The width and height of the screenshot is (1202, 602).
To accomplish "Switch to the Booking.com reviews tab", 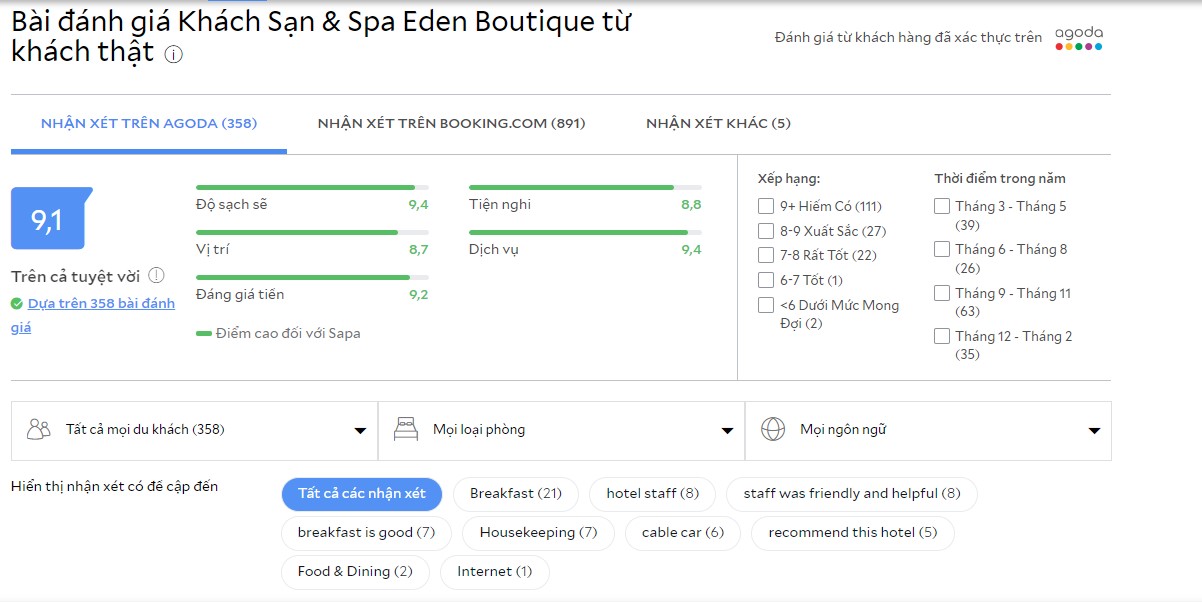I will (x=451, y=124).
